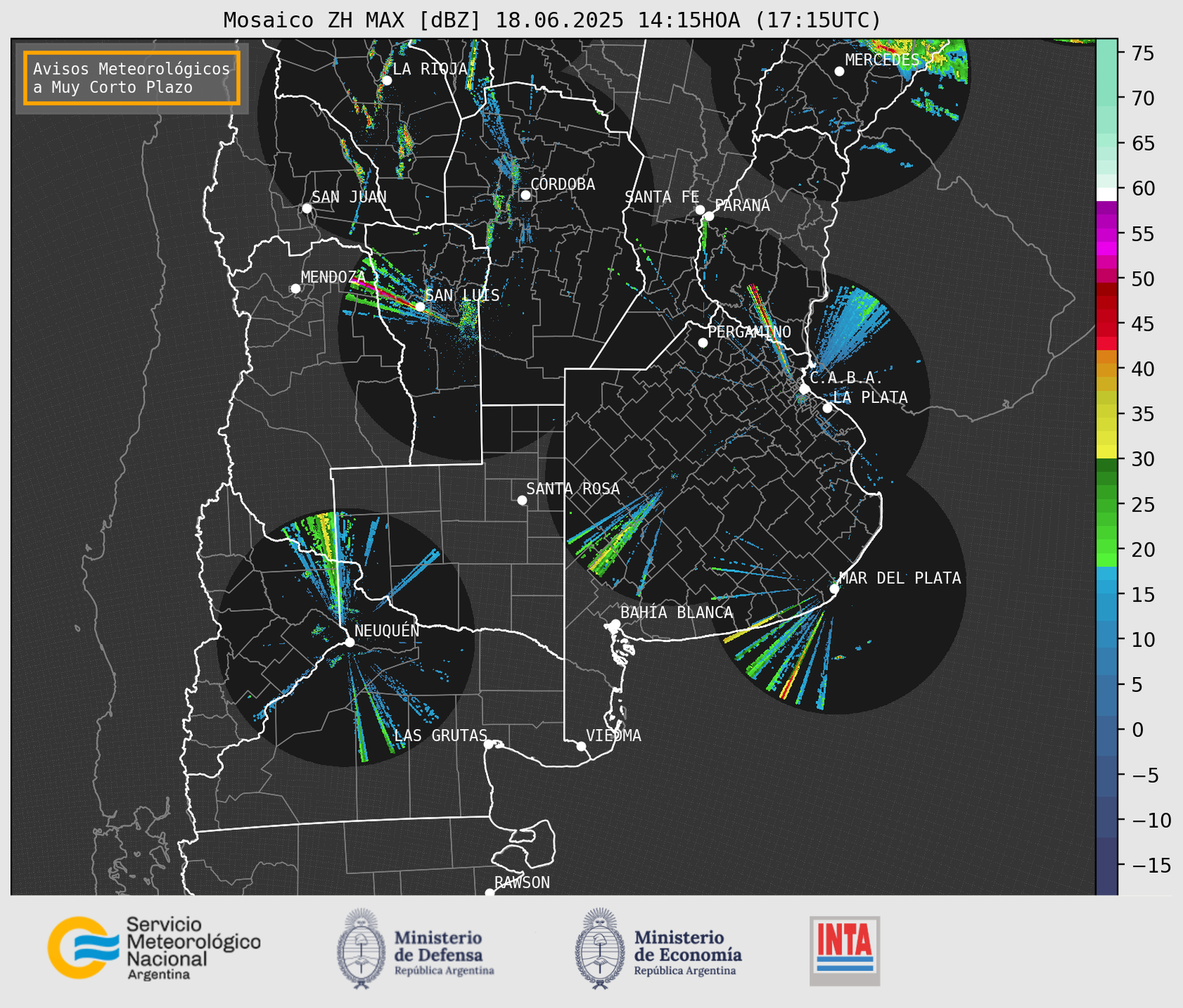Click the Bahía Blanca city marker dot
The width and height of the screenshot is (1183, 1008).
pyautogui.click(x=615, y=624)
